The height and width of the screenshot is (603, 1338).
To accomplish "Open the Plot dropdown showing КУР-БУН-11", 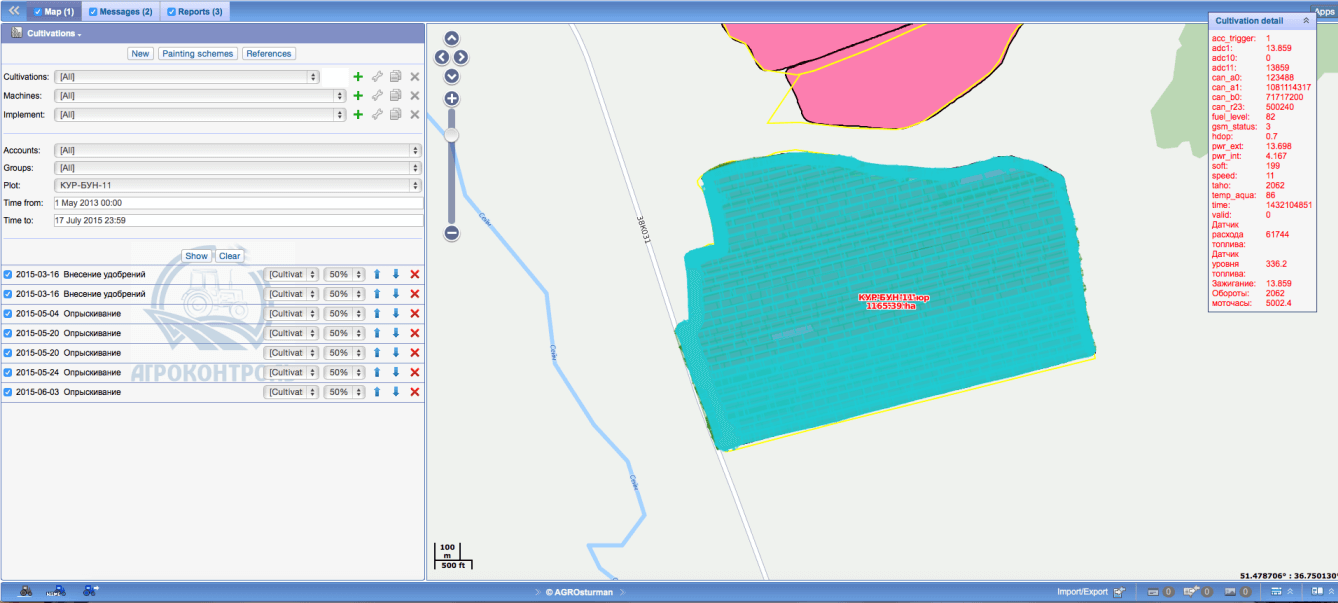I will pos(237,185).
